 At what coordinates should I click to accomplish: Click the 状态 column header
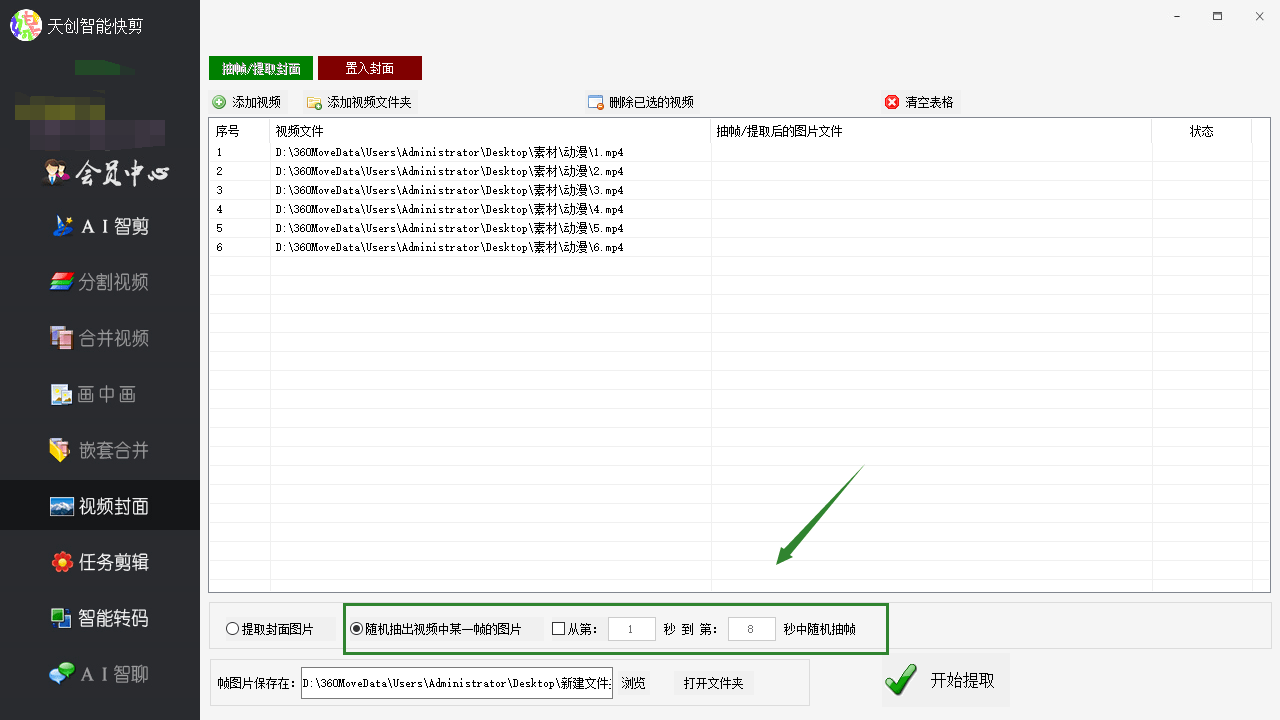point(1202,131)
